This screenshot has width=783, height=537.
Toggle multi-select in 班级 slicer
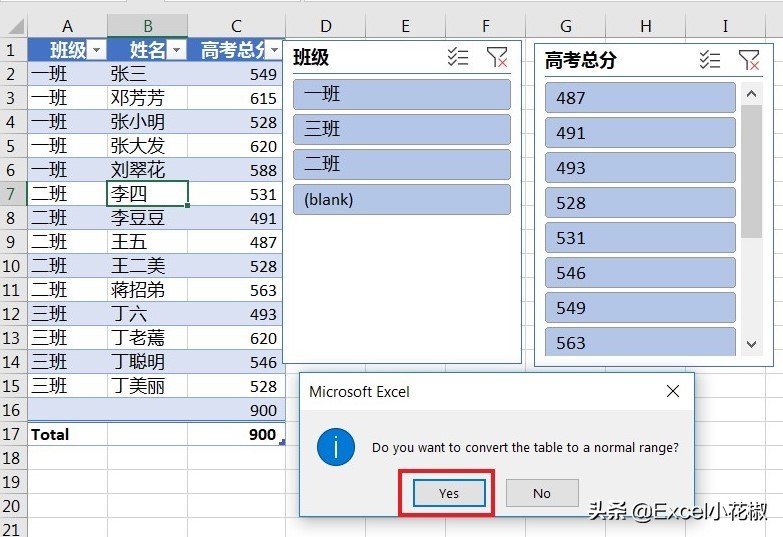(458, 57)
